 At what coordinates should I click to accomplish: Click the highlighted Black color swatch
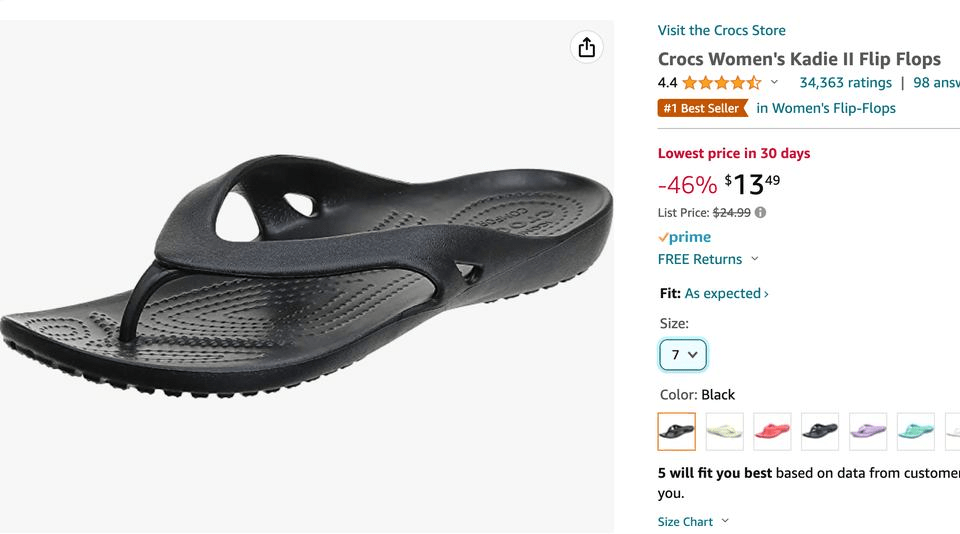click(677, 431)
